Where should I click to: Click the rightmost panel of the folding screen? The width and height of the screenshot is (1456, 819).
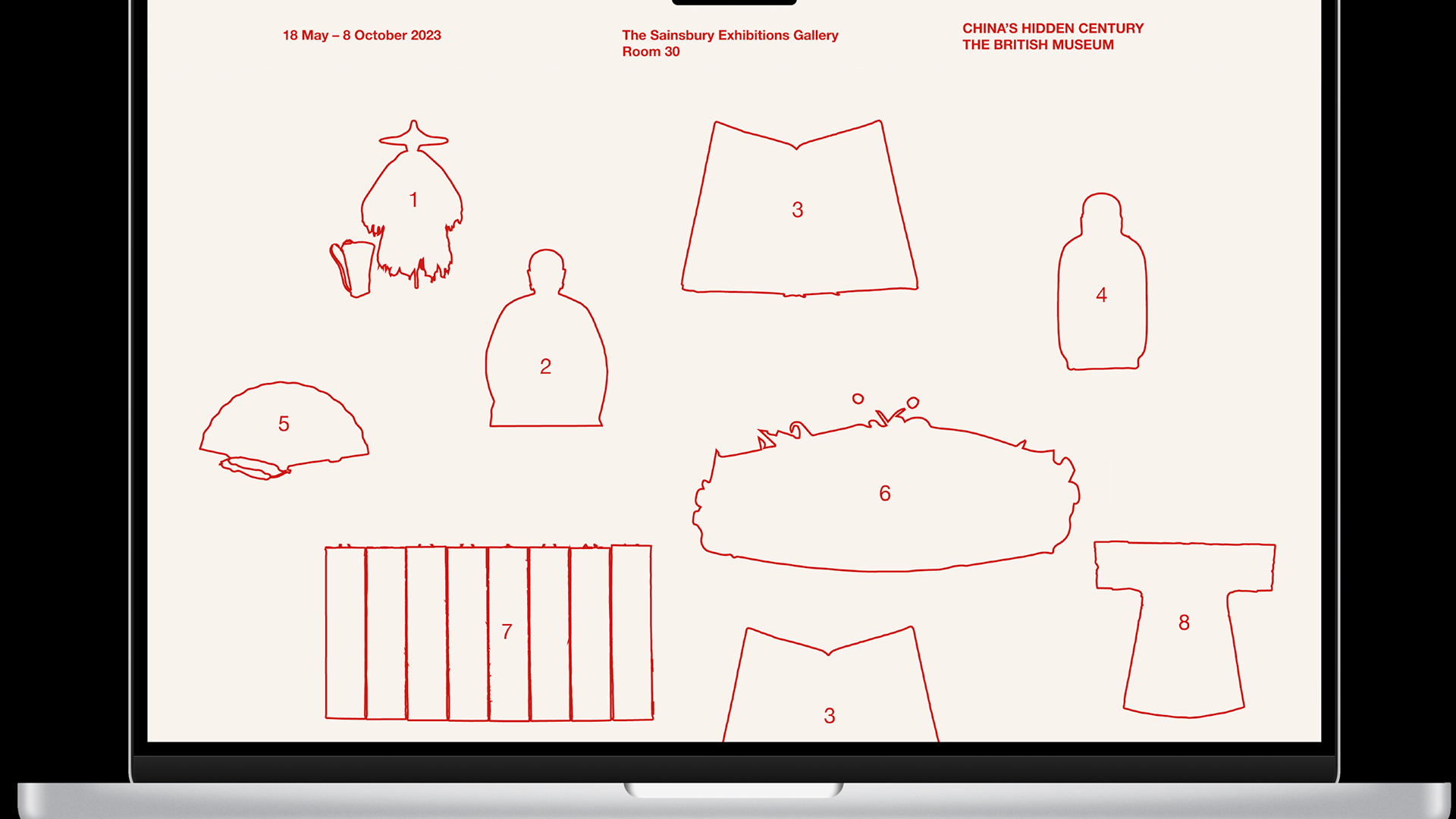pyautogui.click(x=632, y=633)
